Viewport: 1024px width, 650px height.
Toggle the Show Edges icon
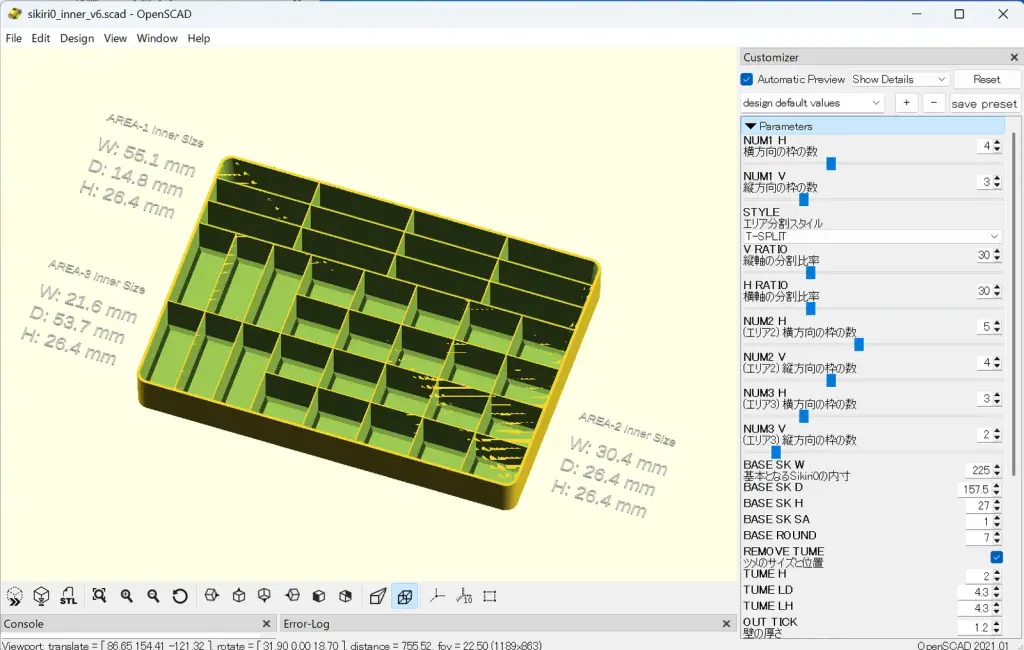(x=490, y=596)
